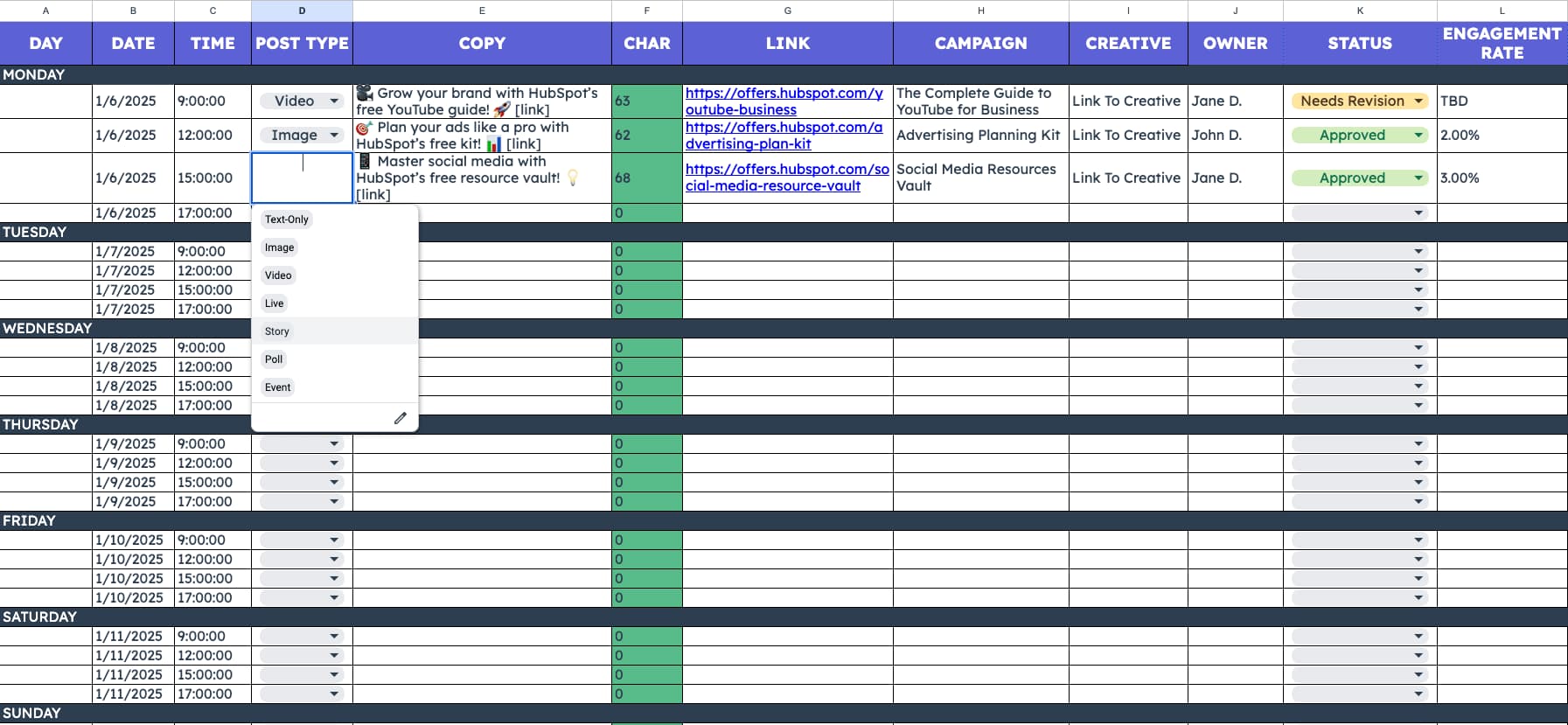Screen dimensions: 1568x725
Task: Click the ENGAGEMENT RATE header cell
Action: tap(1501, 43)
